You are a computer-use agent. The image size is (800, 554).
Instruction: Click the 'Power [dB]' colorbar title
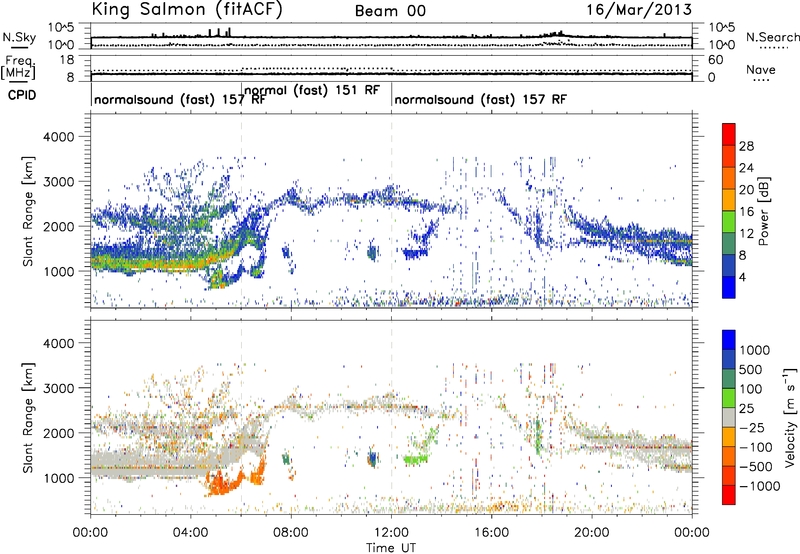point(764,211)
